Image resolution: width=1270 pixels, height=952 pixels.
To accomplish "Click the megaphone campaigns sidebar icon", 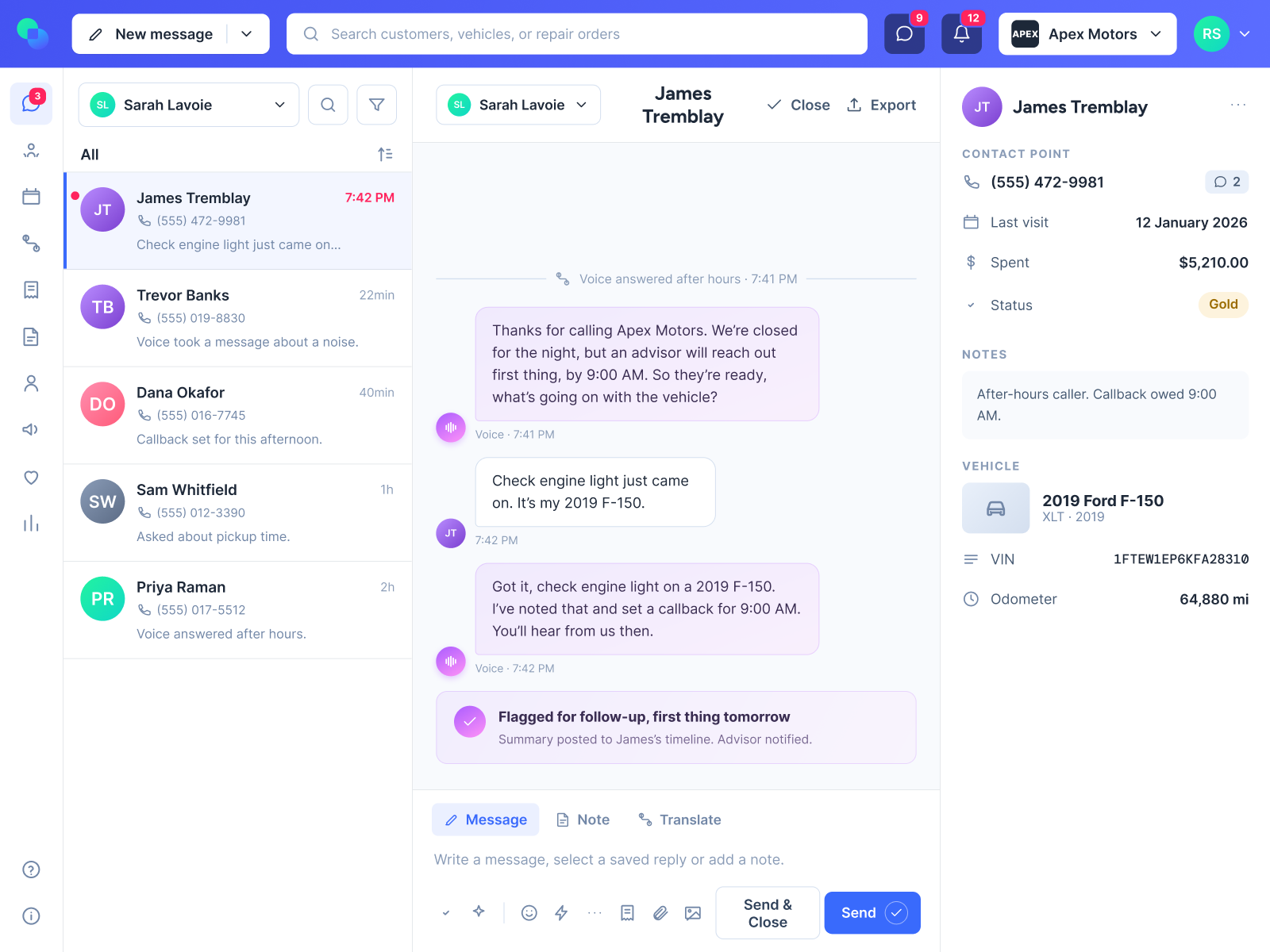I will click(31, 430).
